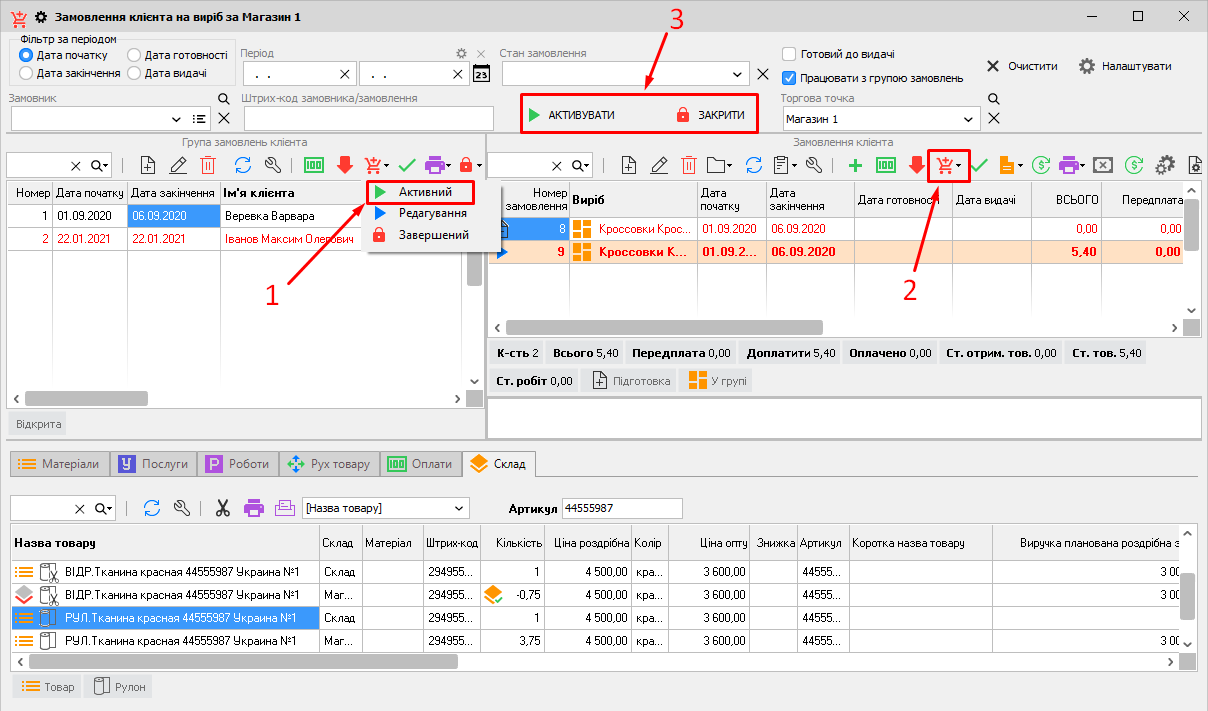The image size is (1208, 711).
Task: Expand the '[Назва товару]' combo box
Action: pyautogui.click(x=459, y=508)
